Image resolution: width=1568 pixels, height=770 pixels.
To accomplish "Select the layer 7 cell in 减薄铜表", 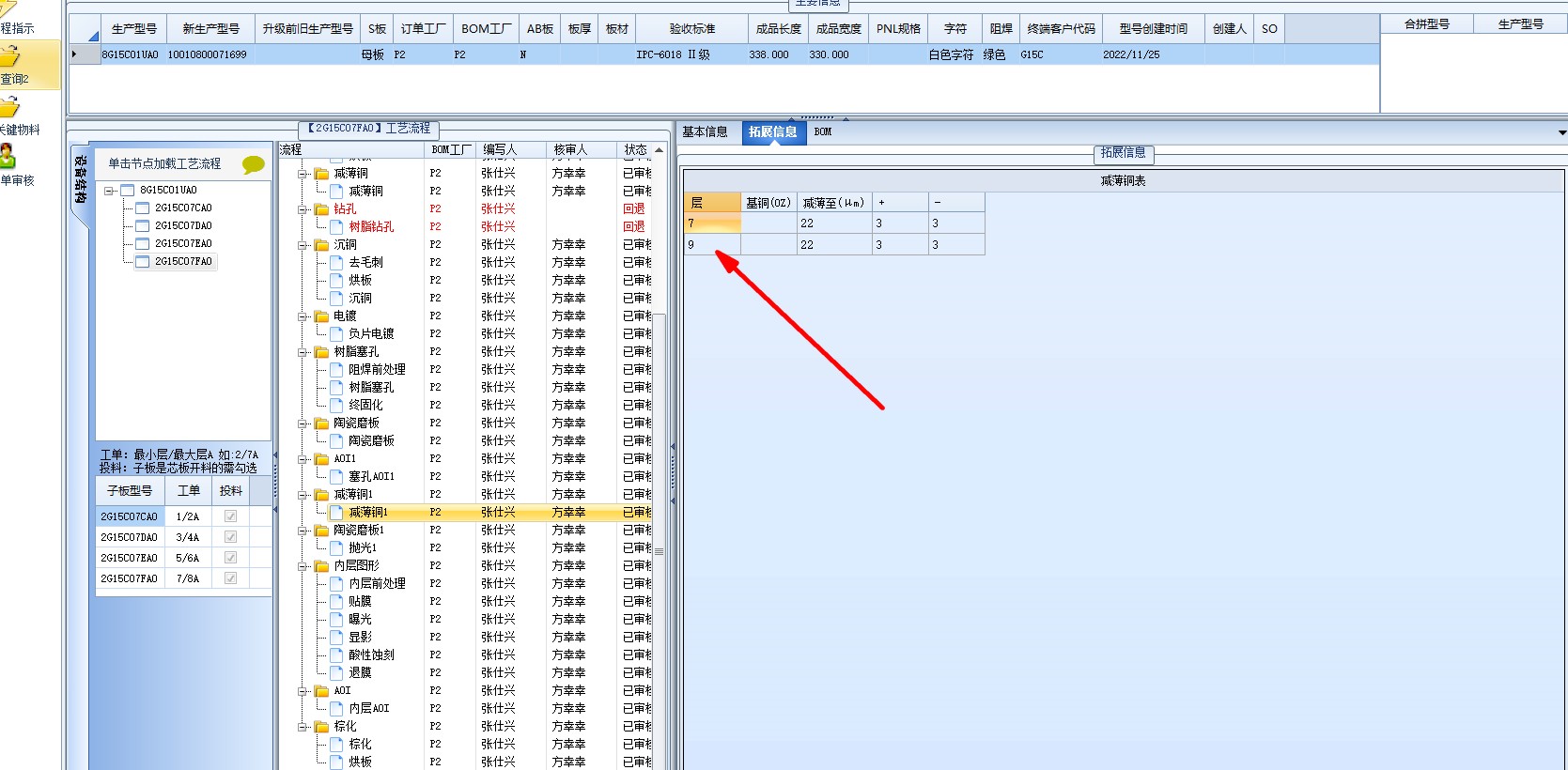I will pos(713,223).
